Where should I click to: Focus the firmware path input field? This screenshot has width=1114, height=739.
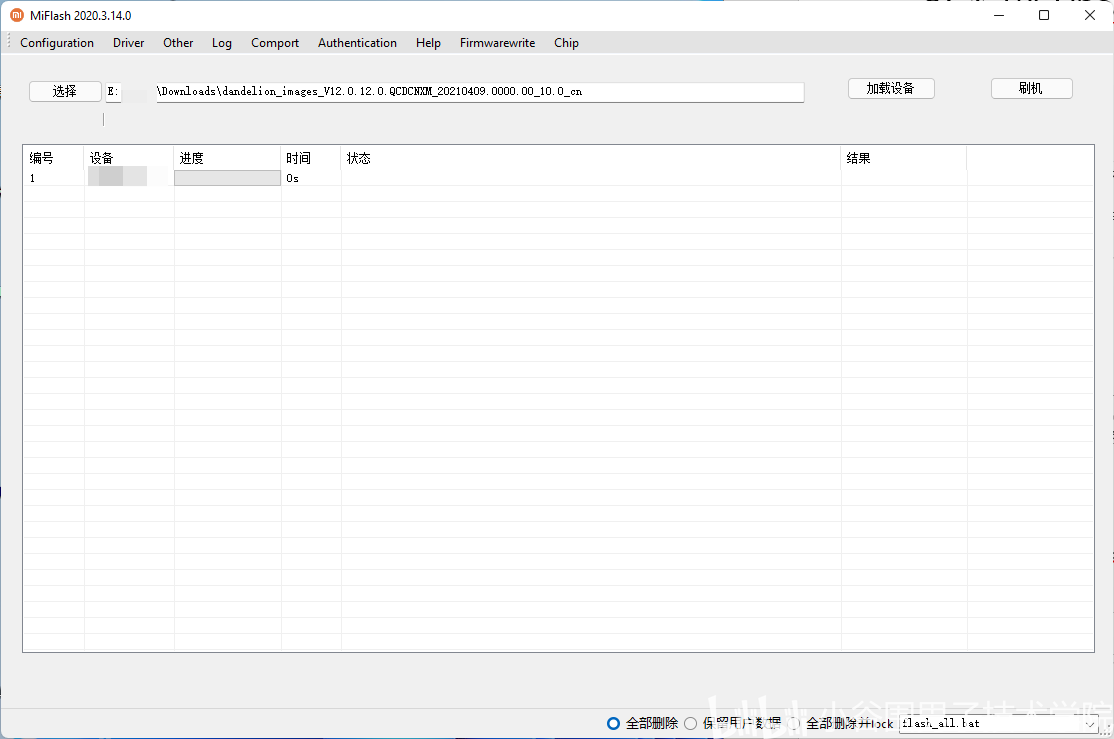tap(455, 92)
